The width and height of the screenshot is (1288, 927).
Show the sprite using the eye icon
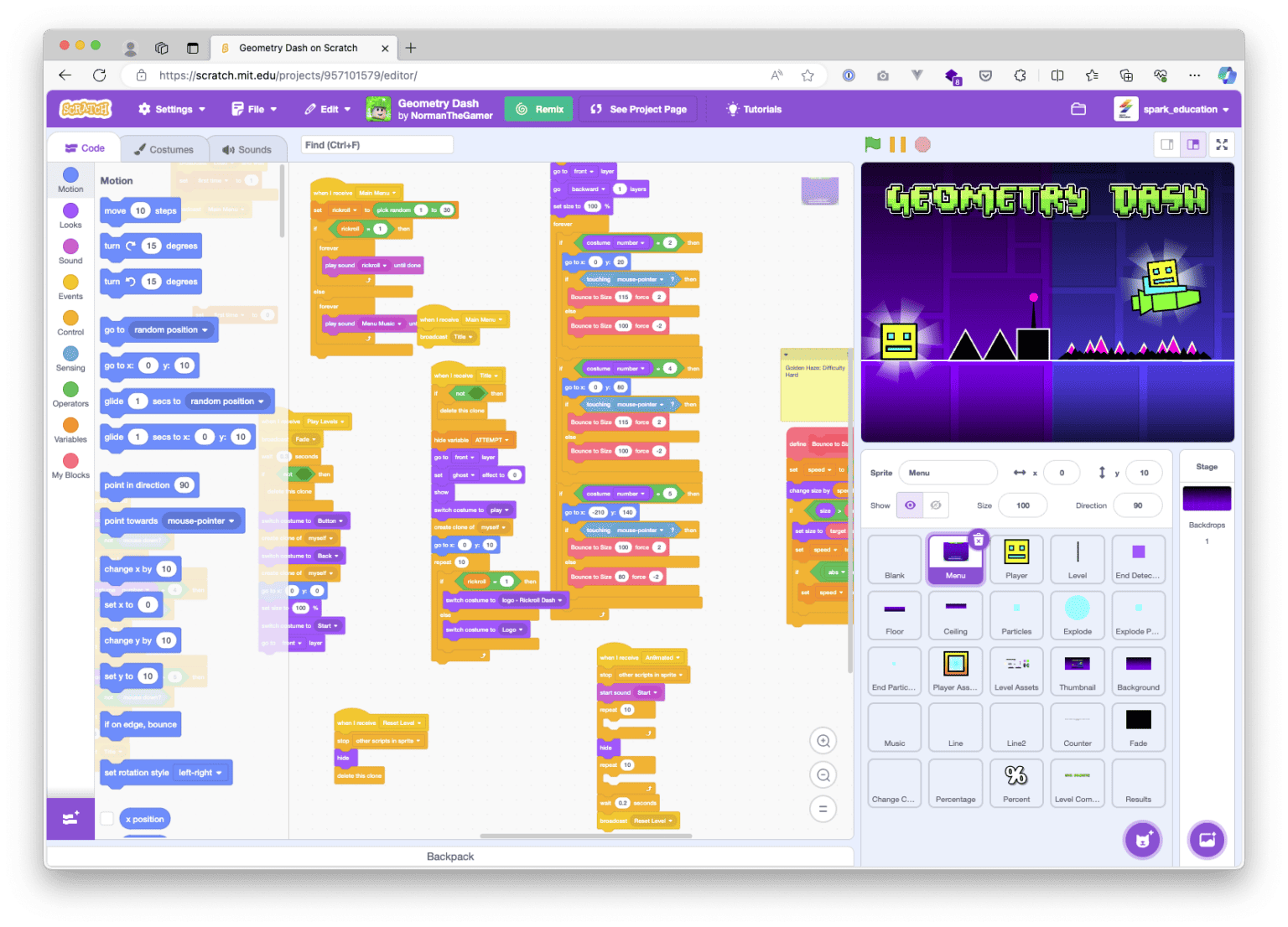pos(910,505)
